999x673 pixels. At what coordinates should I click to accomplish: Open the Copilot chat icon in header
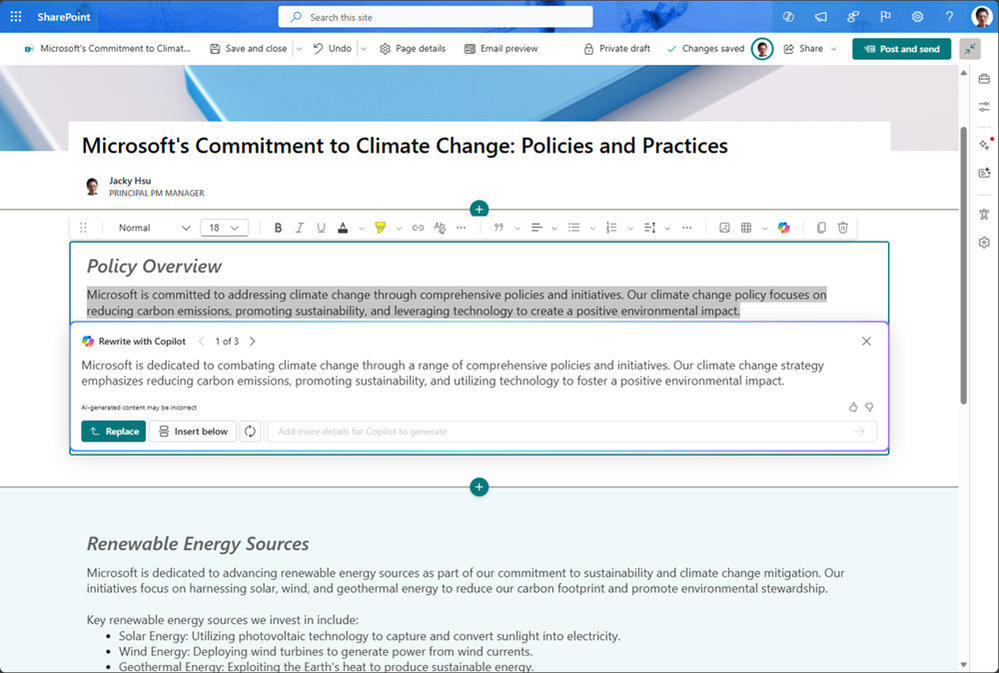788,17
